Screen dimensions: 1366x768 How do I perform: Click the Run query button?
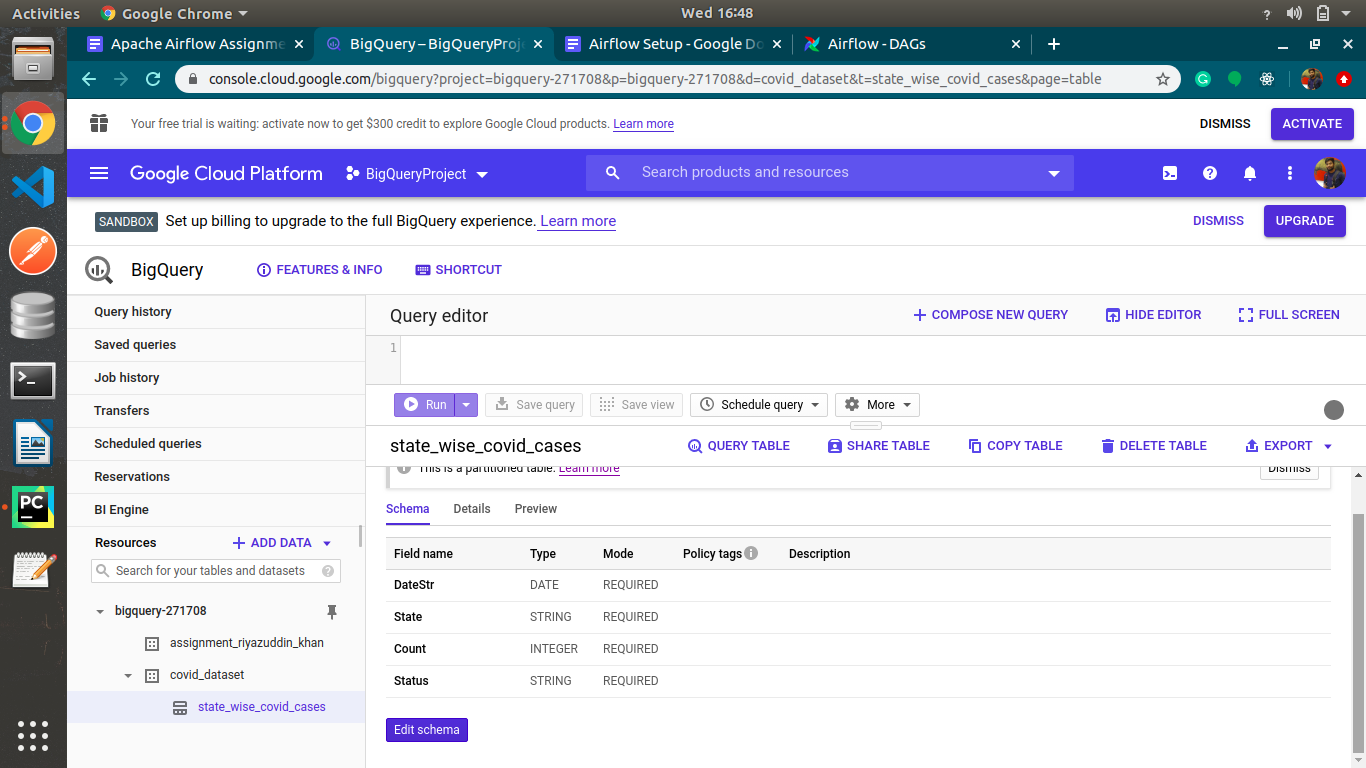(425, 405)
